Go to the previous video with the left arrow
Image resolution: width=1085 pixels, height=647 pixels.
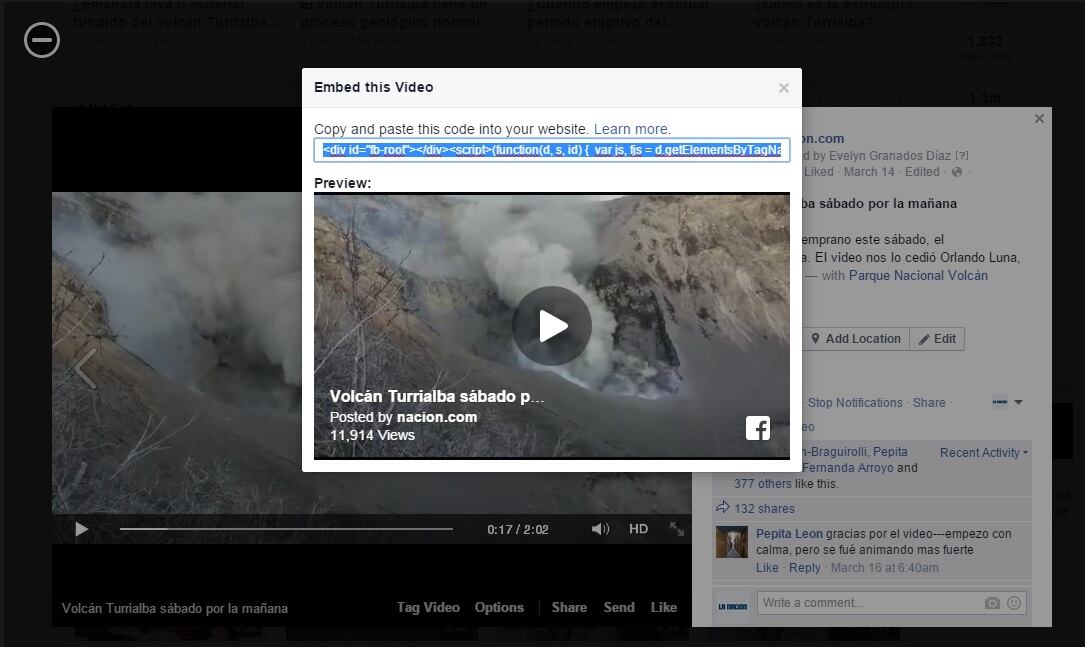(85, 368)
